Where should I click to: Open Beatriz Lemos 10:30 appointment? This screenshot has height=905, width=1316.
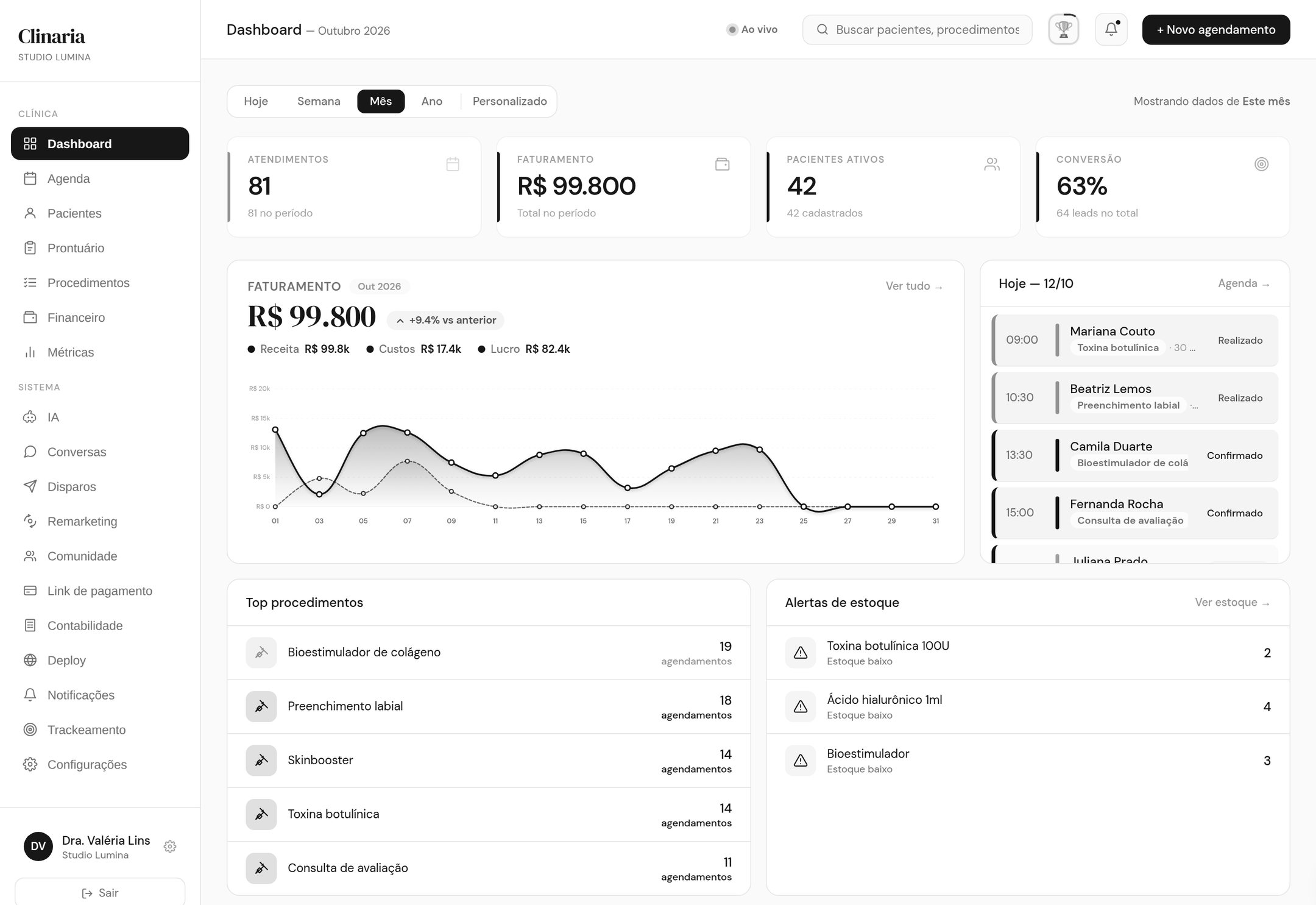click(x=1134, y=398)
